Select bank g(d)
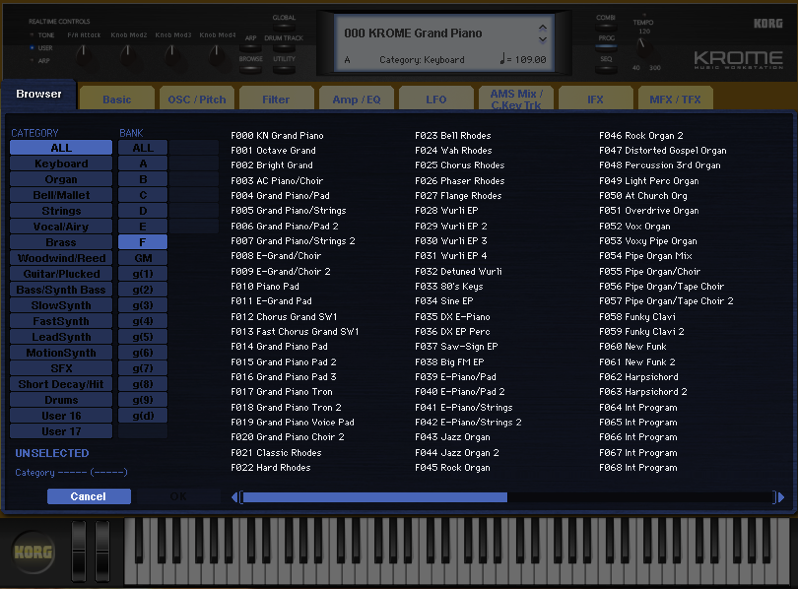This screenshot has height=589, width=798. click(142, 416)
